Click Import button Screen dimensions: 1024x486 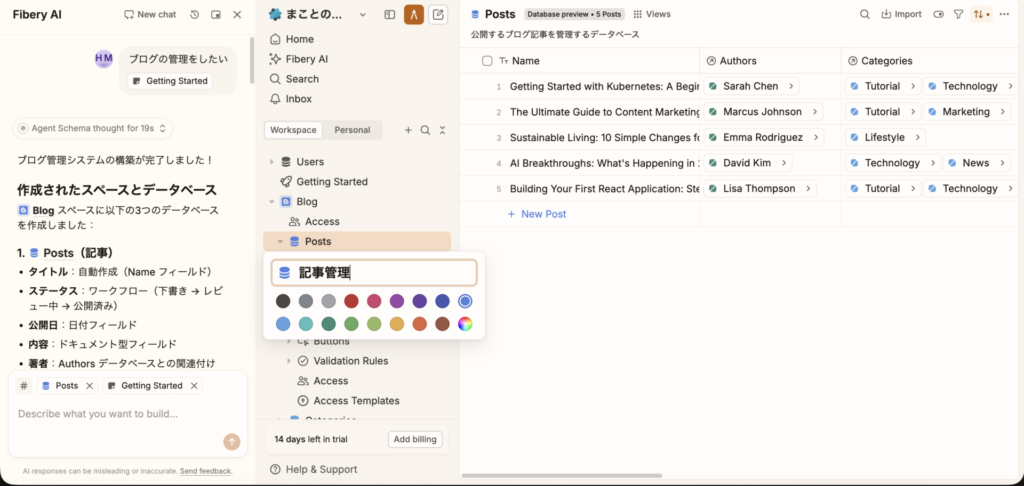pyautogui.click(x=901, y=14)
